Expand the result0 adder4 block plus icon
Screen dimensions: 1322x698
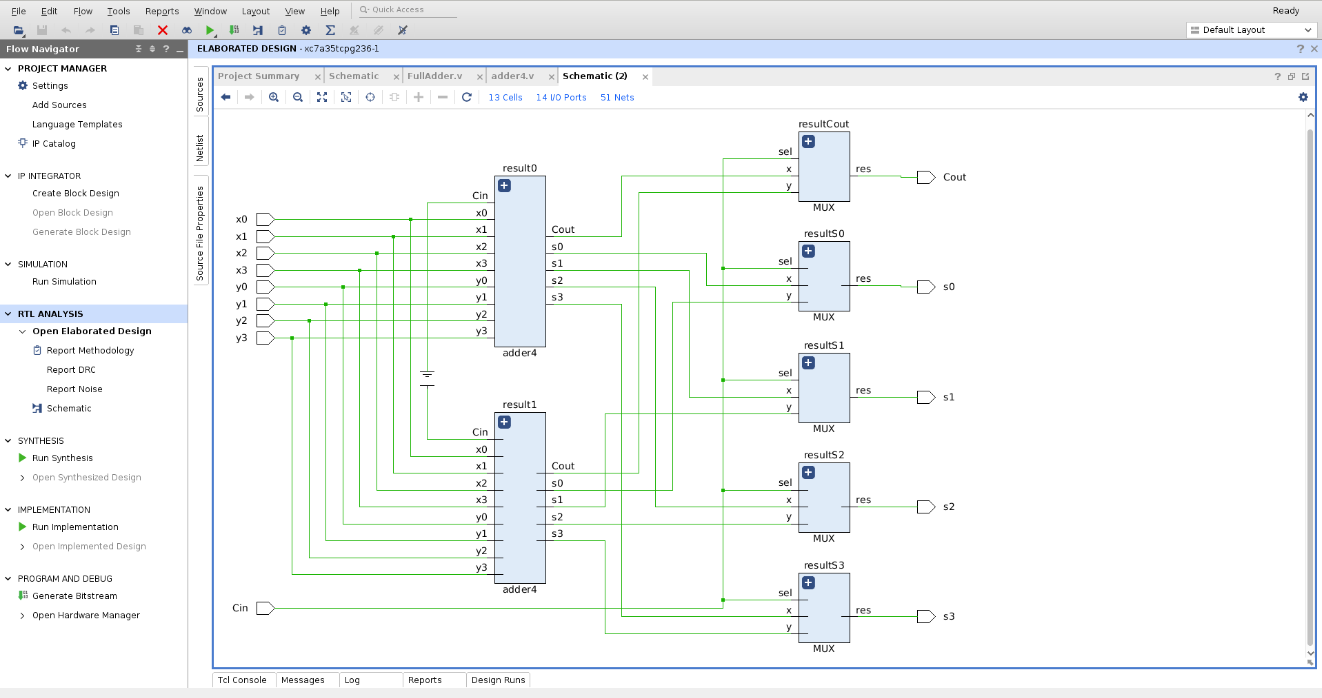(x=504, y=185)
